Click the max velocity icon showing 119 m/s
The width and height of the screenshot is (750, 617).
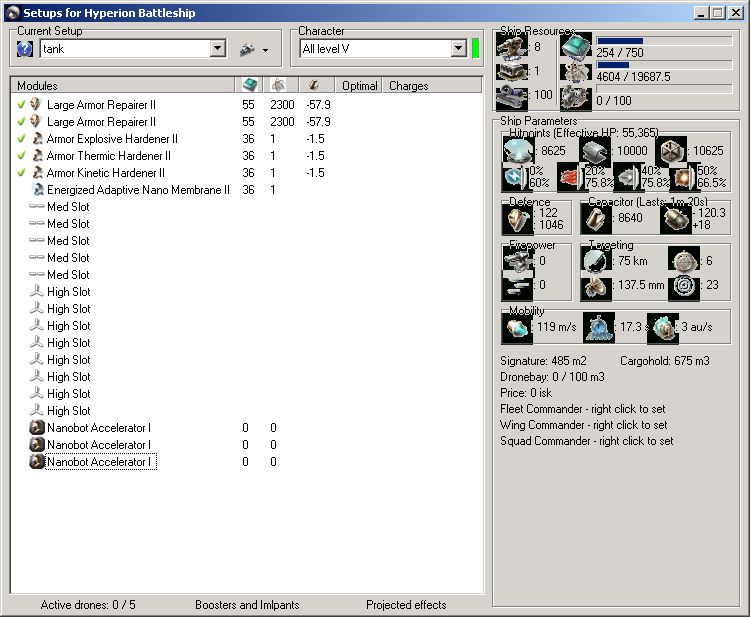pyautogui.click(x=517, y=328)
